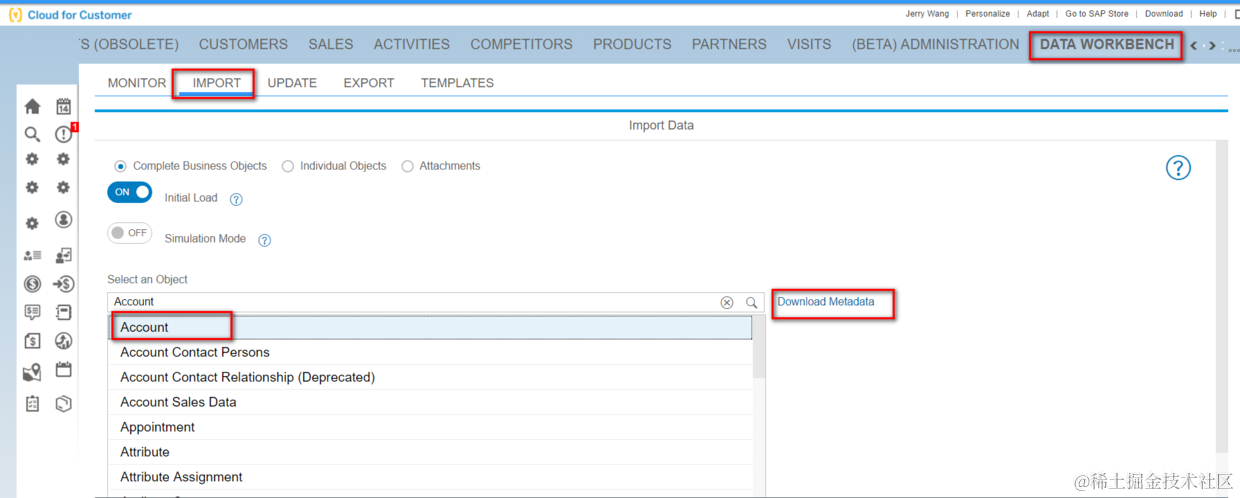Click the Download Metadata link

(826, 302)
